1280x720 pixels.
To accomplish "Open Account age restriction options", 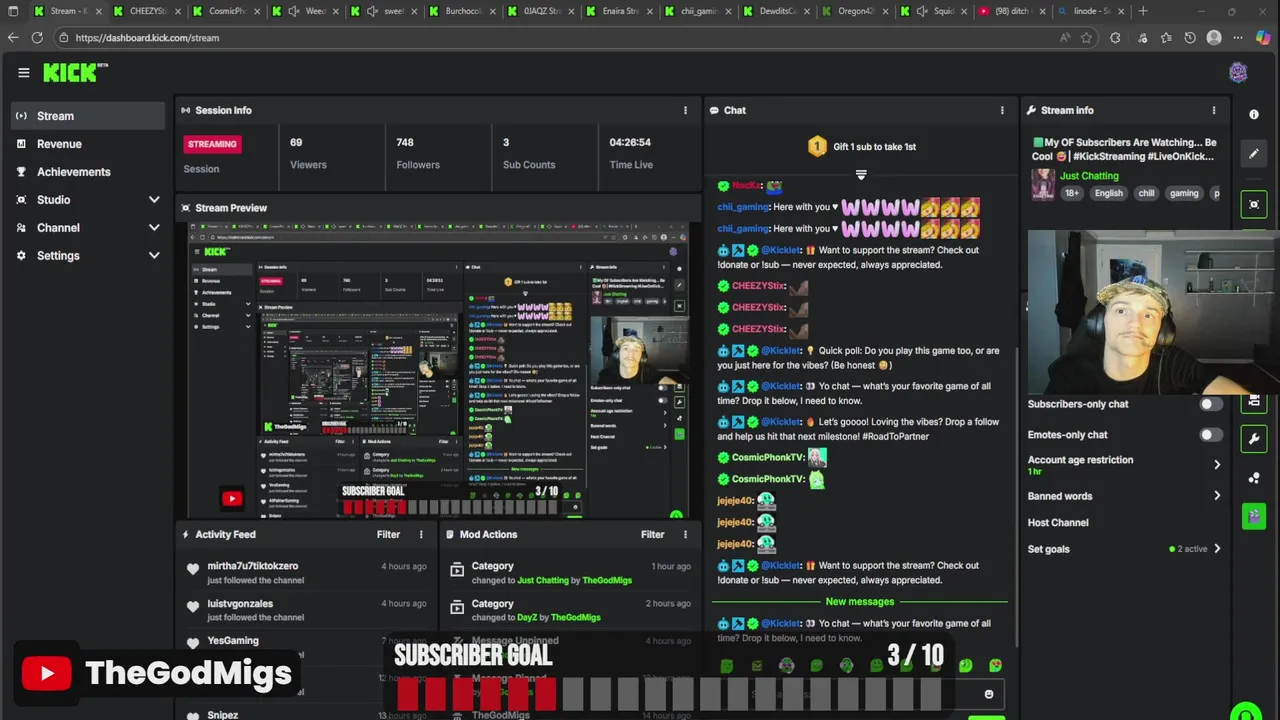I will tap(1124, 465).
